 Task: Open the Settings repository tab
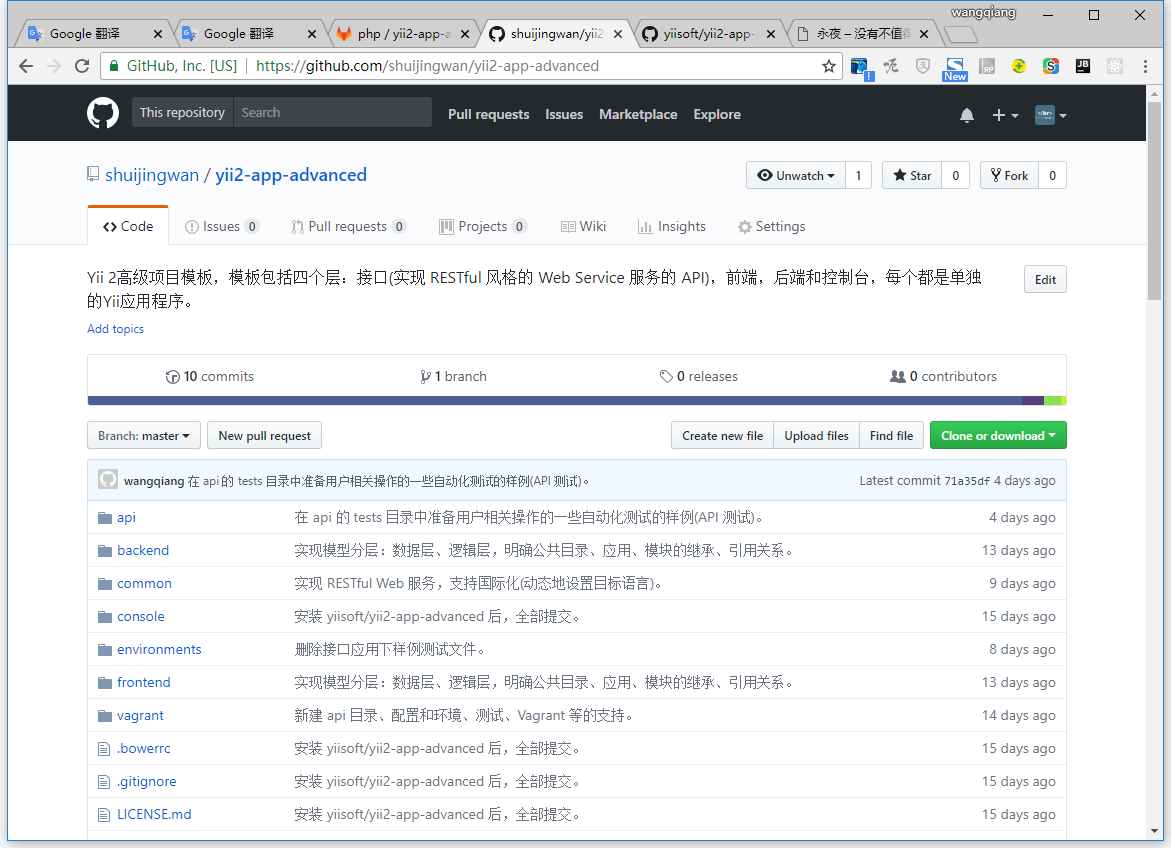[770, 226]
